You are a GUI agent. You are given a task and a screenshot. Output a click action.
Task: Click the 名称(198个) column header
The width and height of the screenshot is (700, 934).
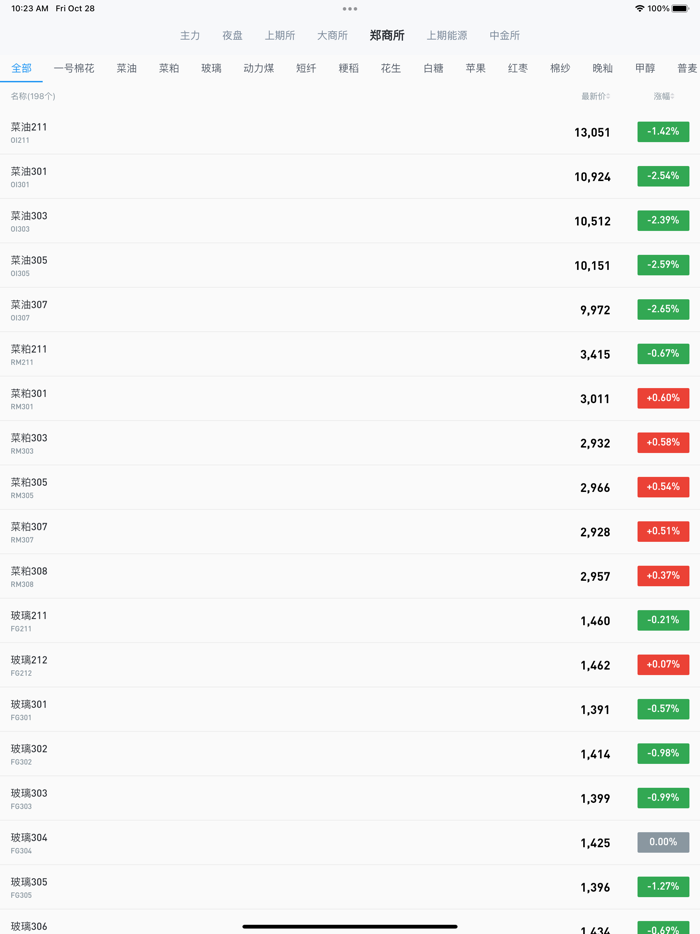(33, 97)
